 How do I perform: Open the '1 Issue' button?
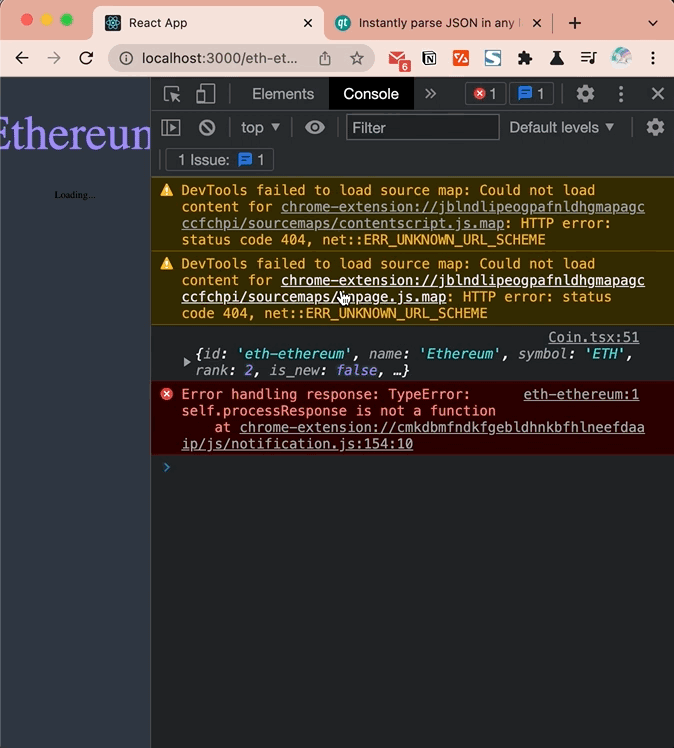point(219,160)
